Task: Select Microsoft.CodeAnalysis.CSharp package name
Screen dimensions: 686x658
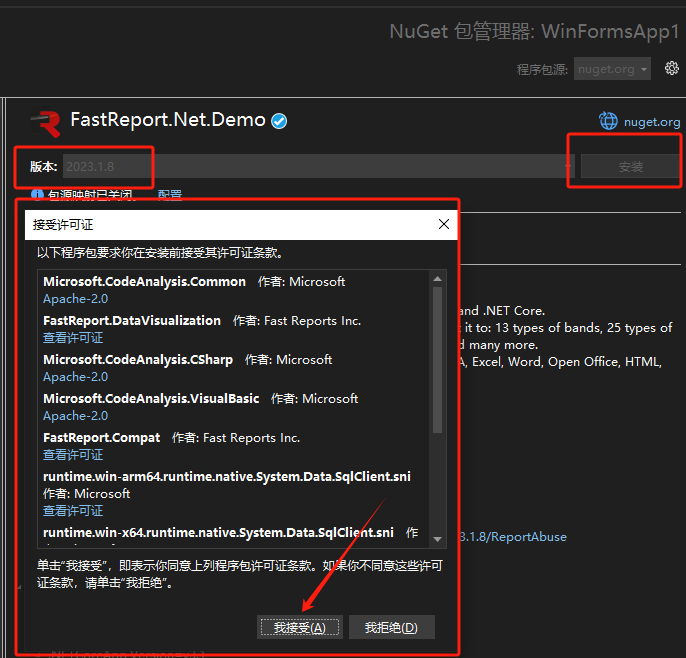Action: 138,359
